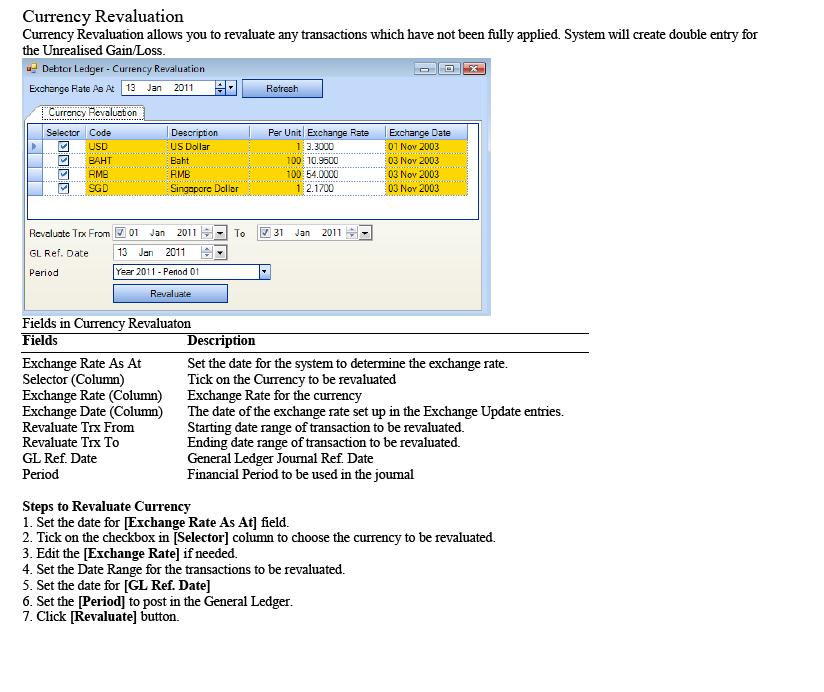Toggle the SGD currency checkbox
This screenshot has width=824, height=692.
pyautogui.click(x=64, y=189)
